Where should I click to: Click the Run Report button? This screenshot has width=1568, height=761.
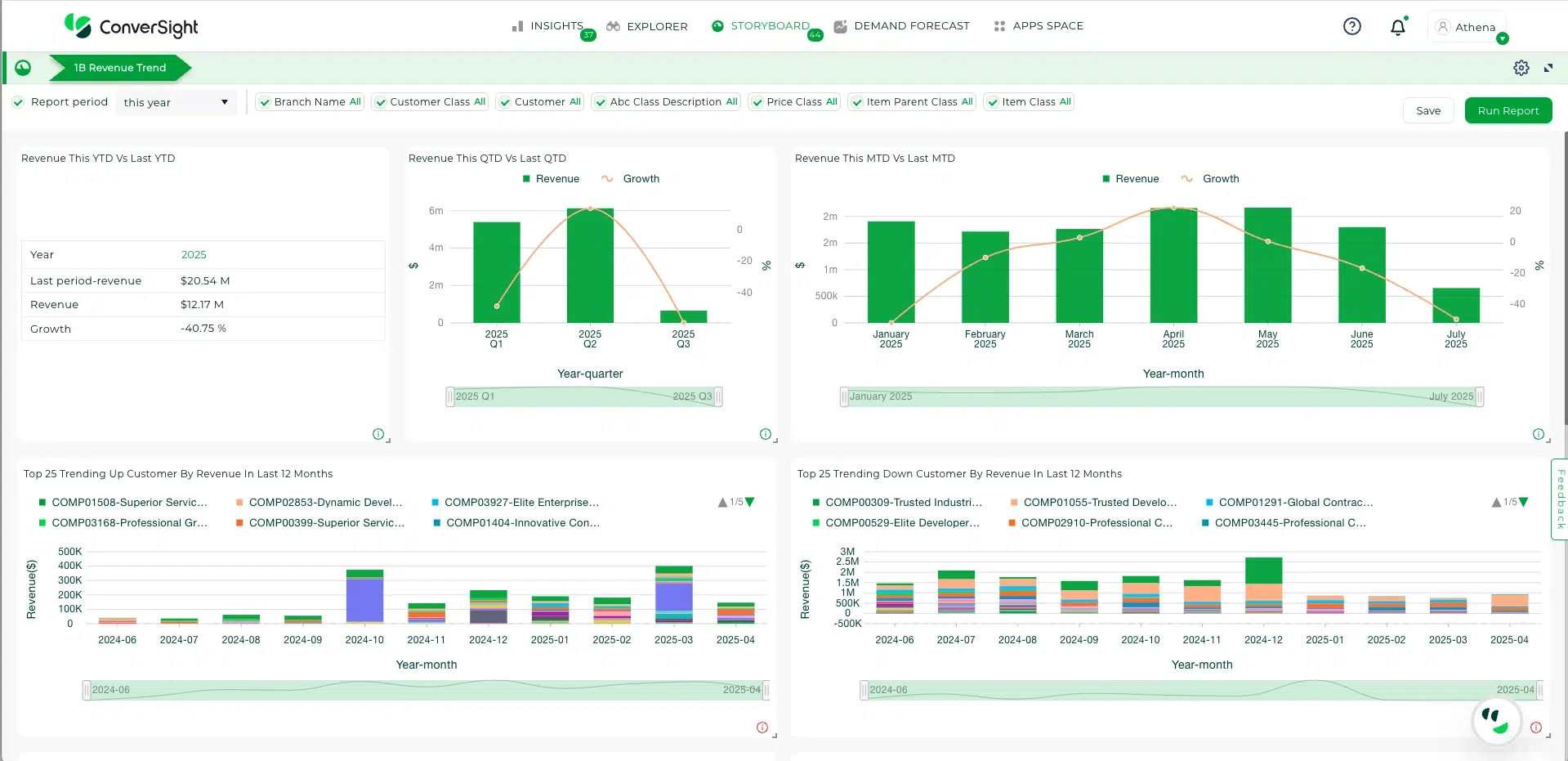pos(1508,110)
